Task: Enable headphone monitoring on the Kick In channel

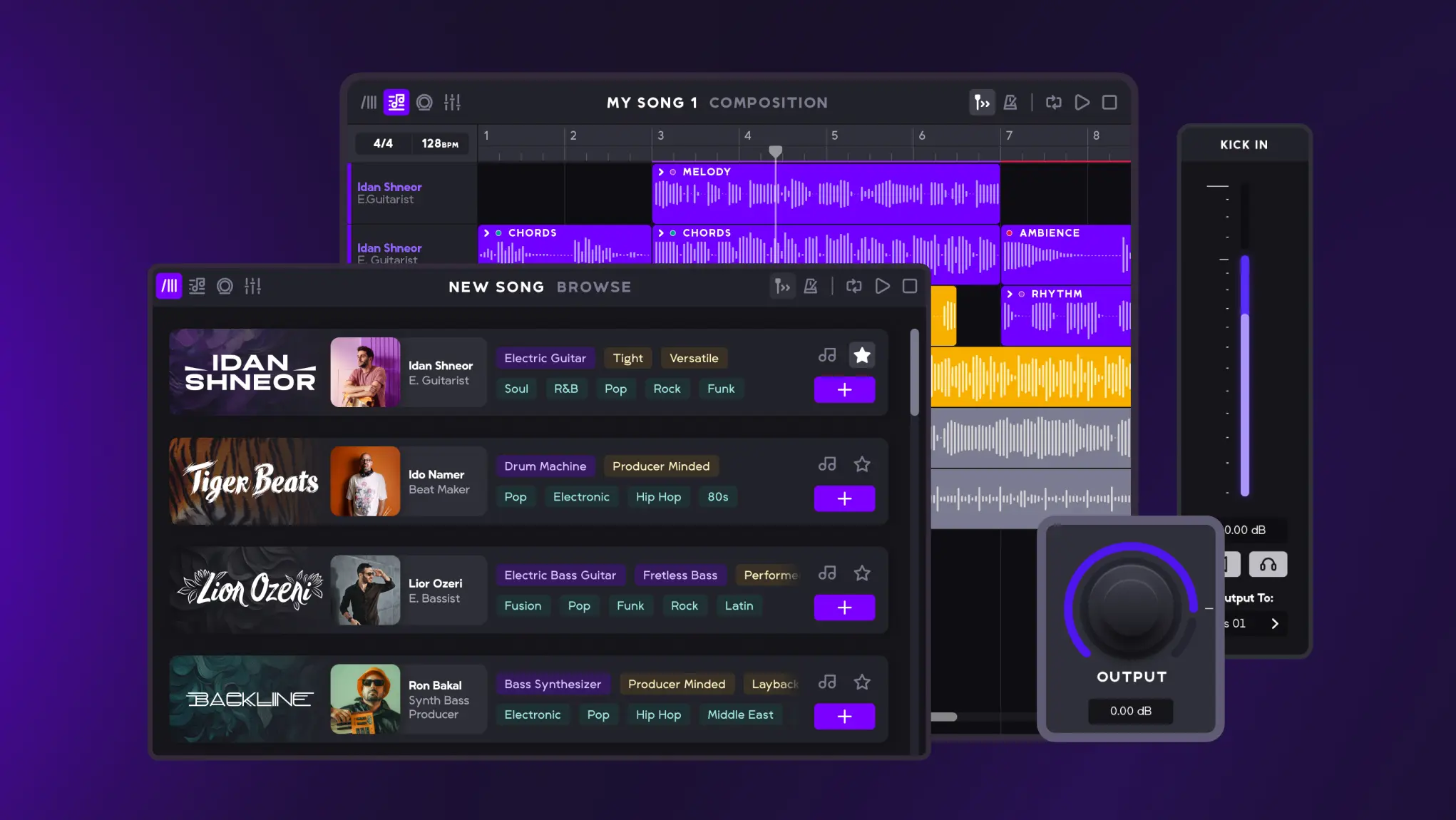Action: (x=1268, y=564)
